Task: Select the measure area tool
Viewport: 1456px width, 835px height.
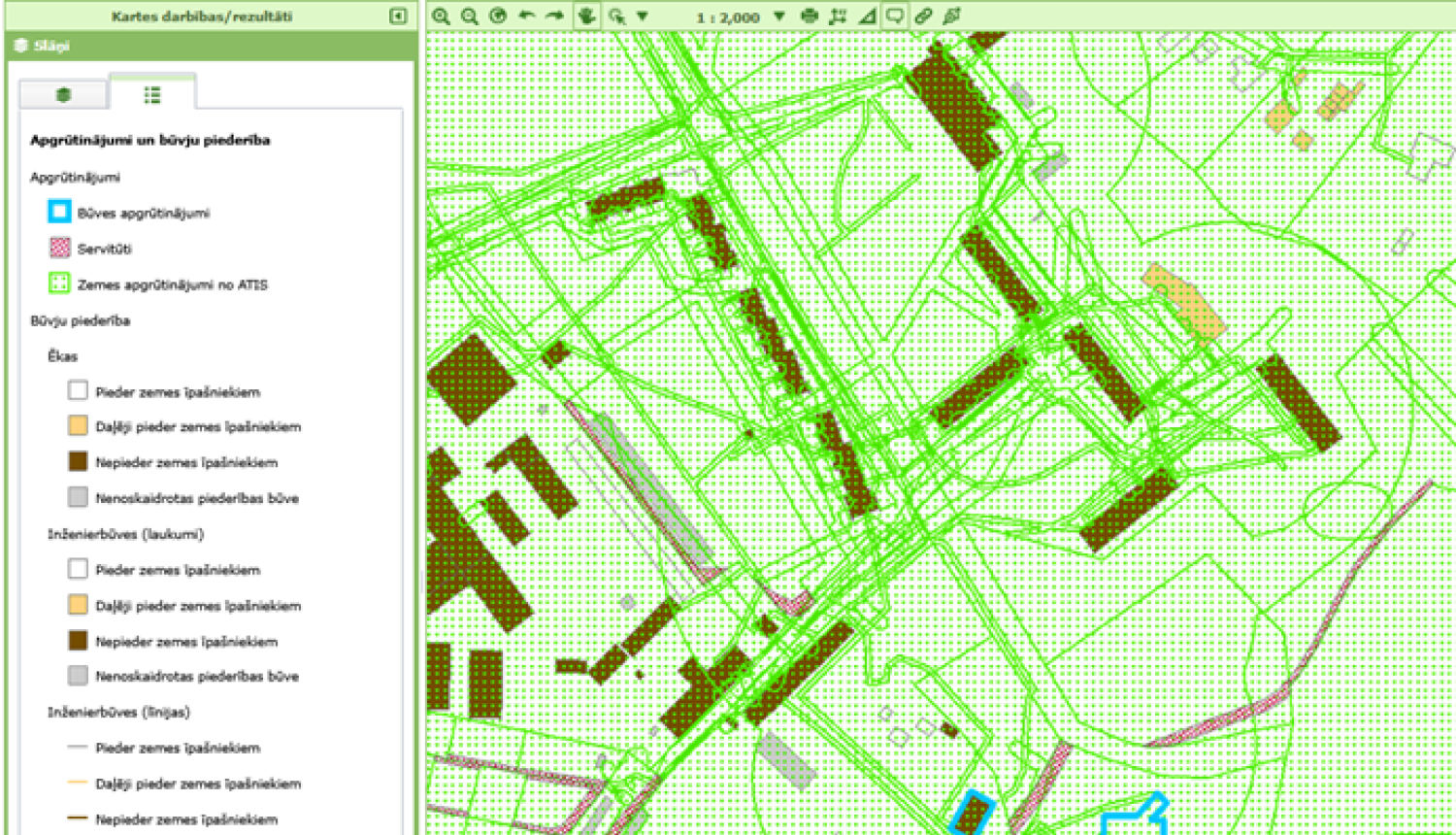Action: pyautogui.click(x=839, y=17)
